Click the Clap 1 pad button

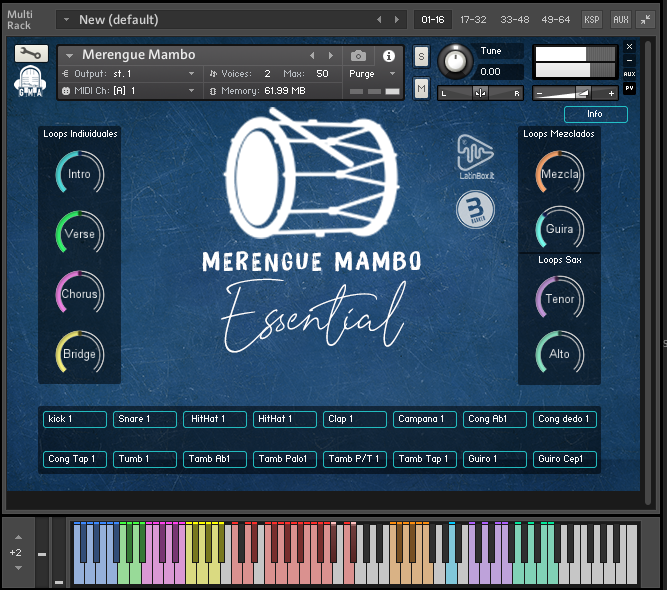[355, 419]
